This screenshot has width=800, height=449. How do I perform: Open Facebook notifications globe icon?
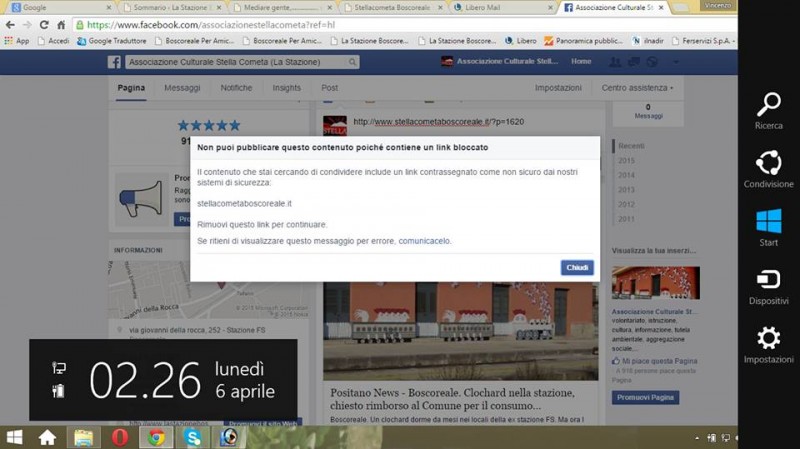point(652,62)
